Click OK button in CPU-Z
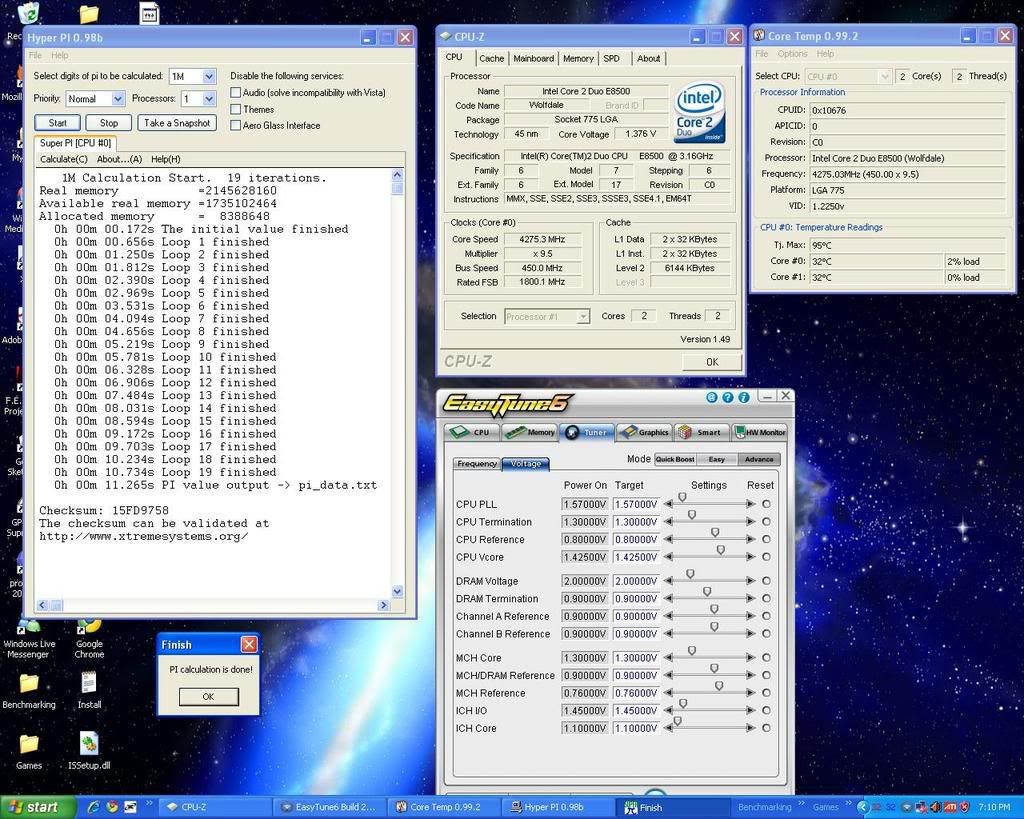The width and height of the screenshot is (1024, 819). pyautogui.click(x=712, y=362)
